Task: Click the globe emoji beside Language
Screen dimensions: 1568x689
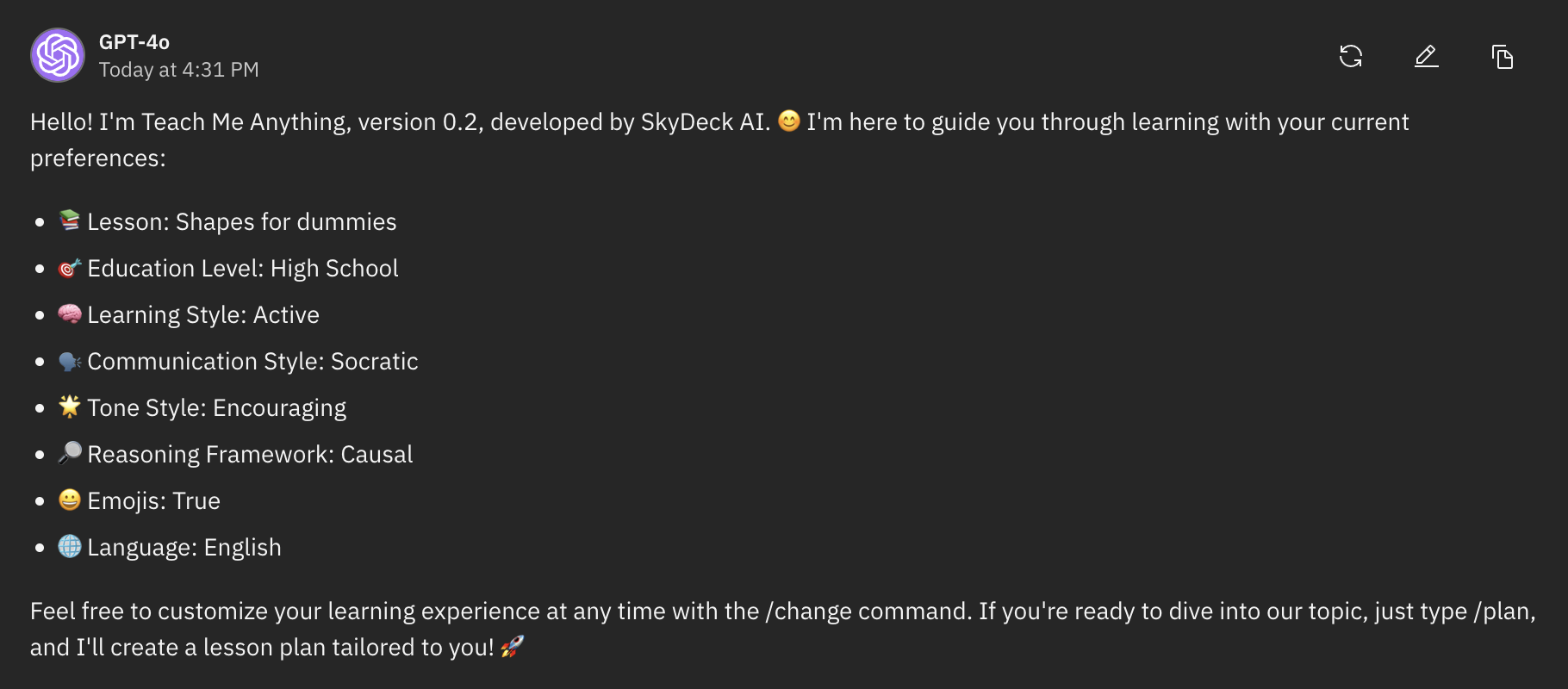Action: [70, 546]
